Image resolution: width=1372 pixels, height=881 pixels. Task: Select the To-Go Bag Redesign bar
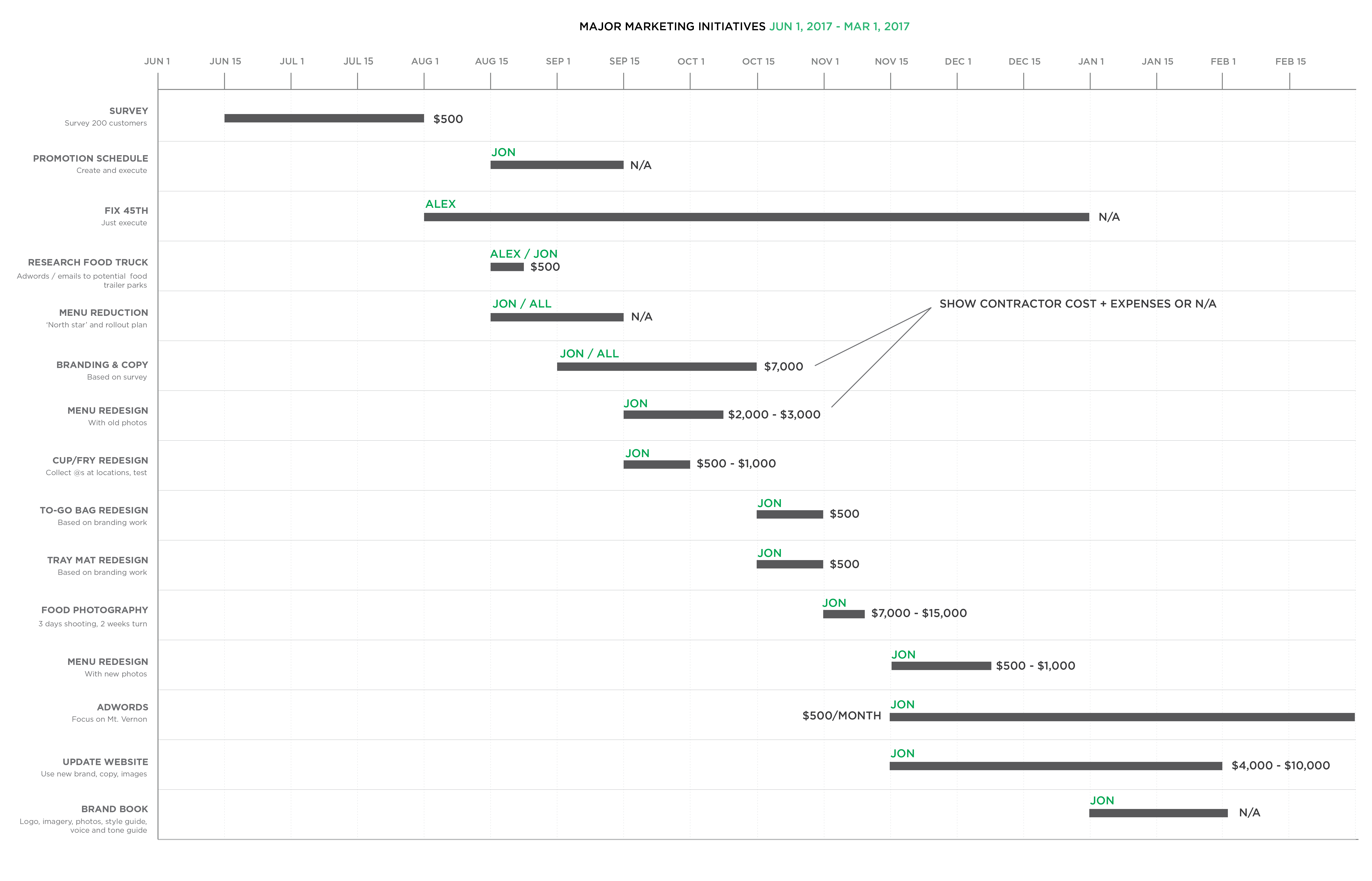tap(790, 514)
